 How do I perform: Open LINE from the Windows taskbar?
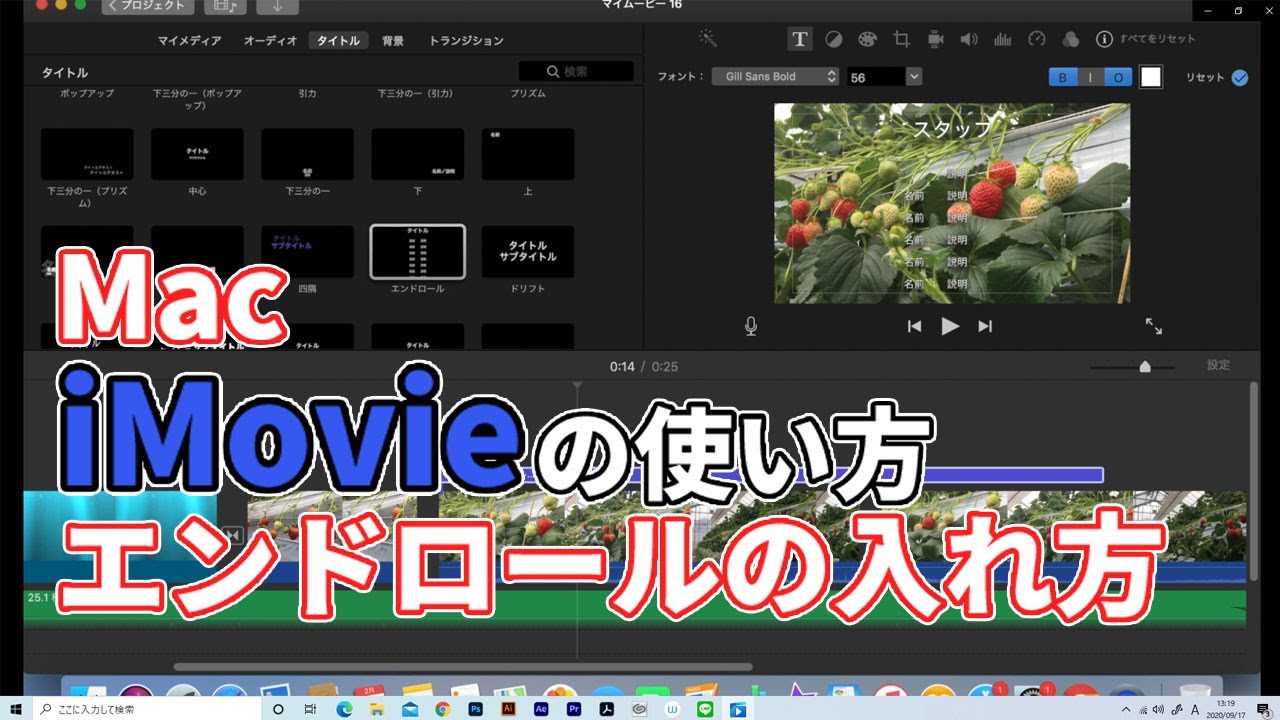[704, 709]
